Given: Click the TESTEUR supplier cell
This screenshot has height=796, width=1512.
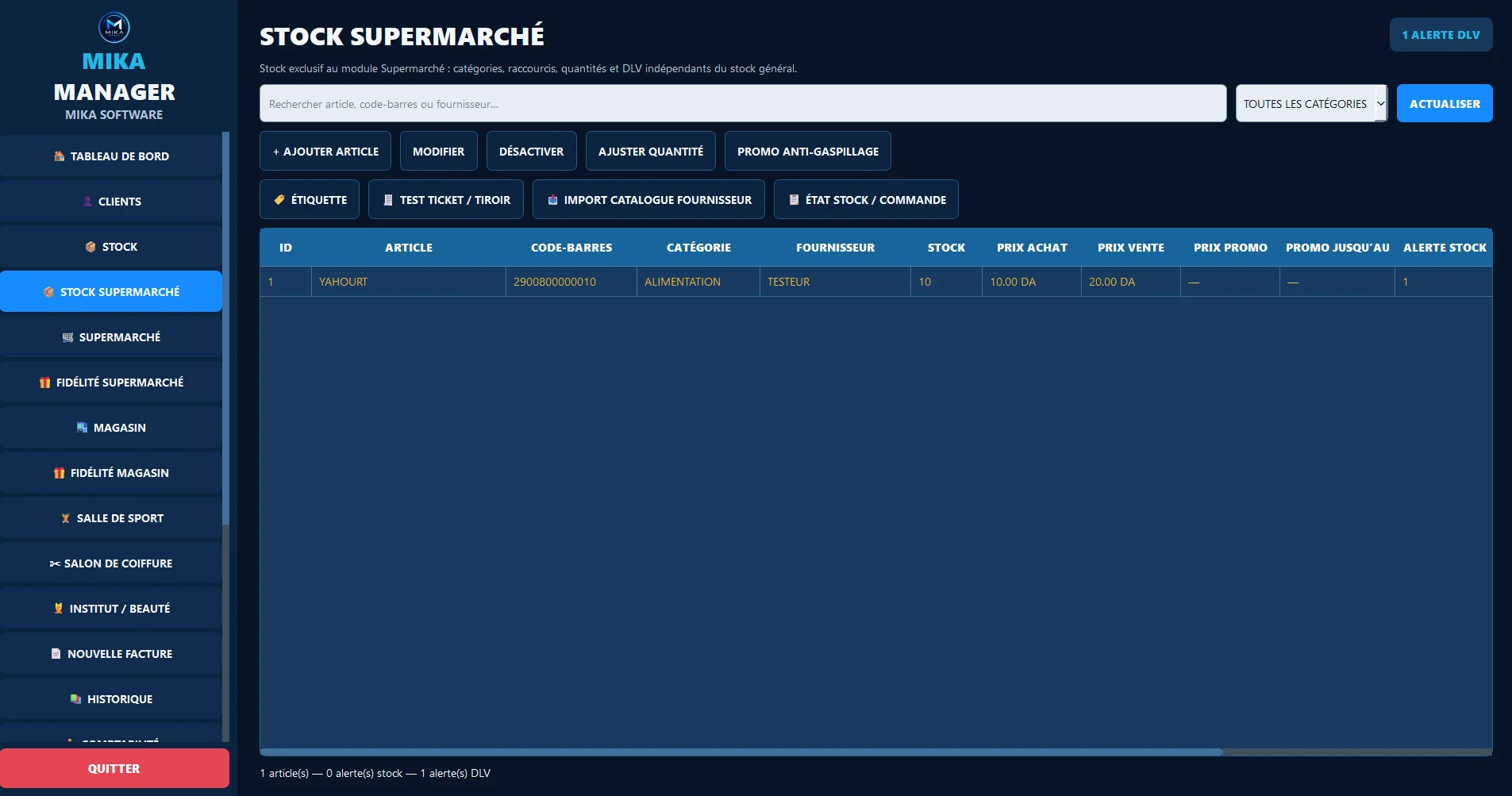Looking at the screenshot, I should (835, 282).
